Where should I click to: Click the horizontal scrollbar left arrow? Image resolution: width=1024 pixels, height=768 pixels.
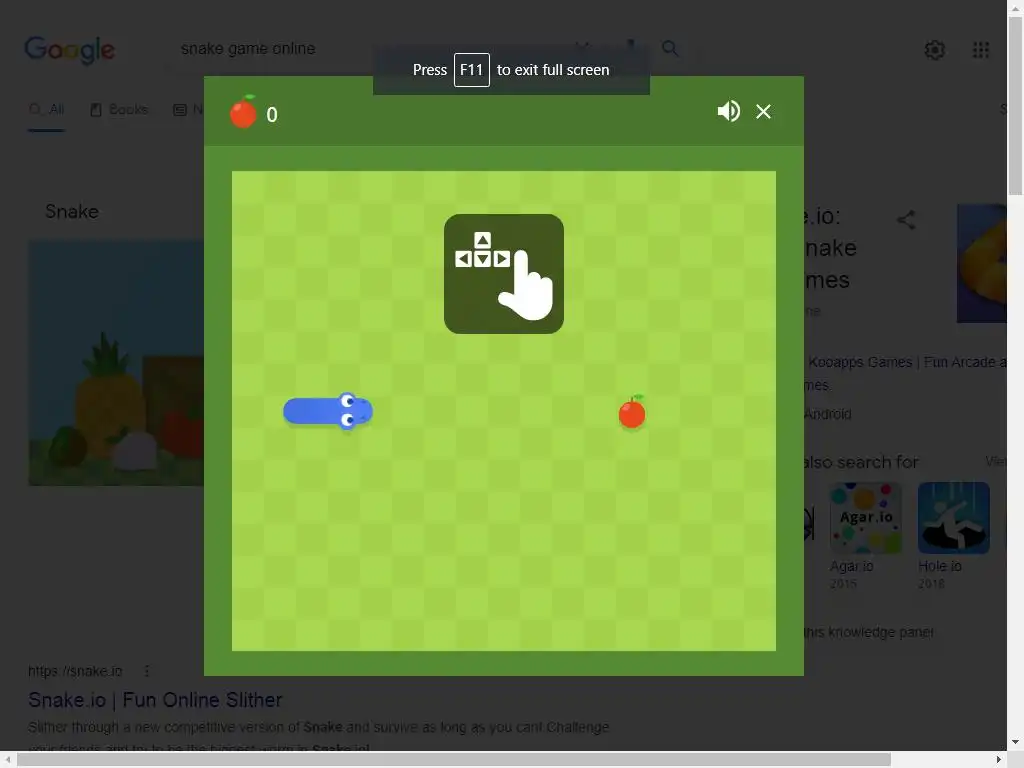click(x=7, y=759)
